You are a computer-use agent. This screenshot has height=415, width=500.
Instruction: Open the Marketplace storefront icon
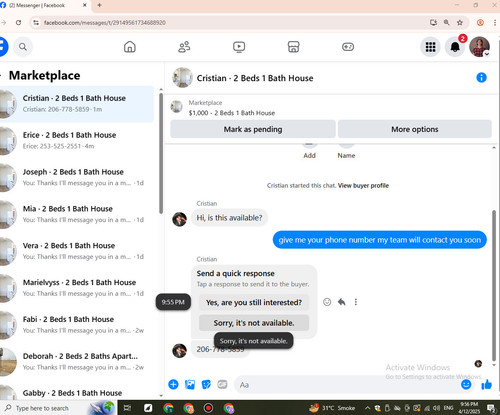[293, 47]
